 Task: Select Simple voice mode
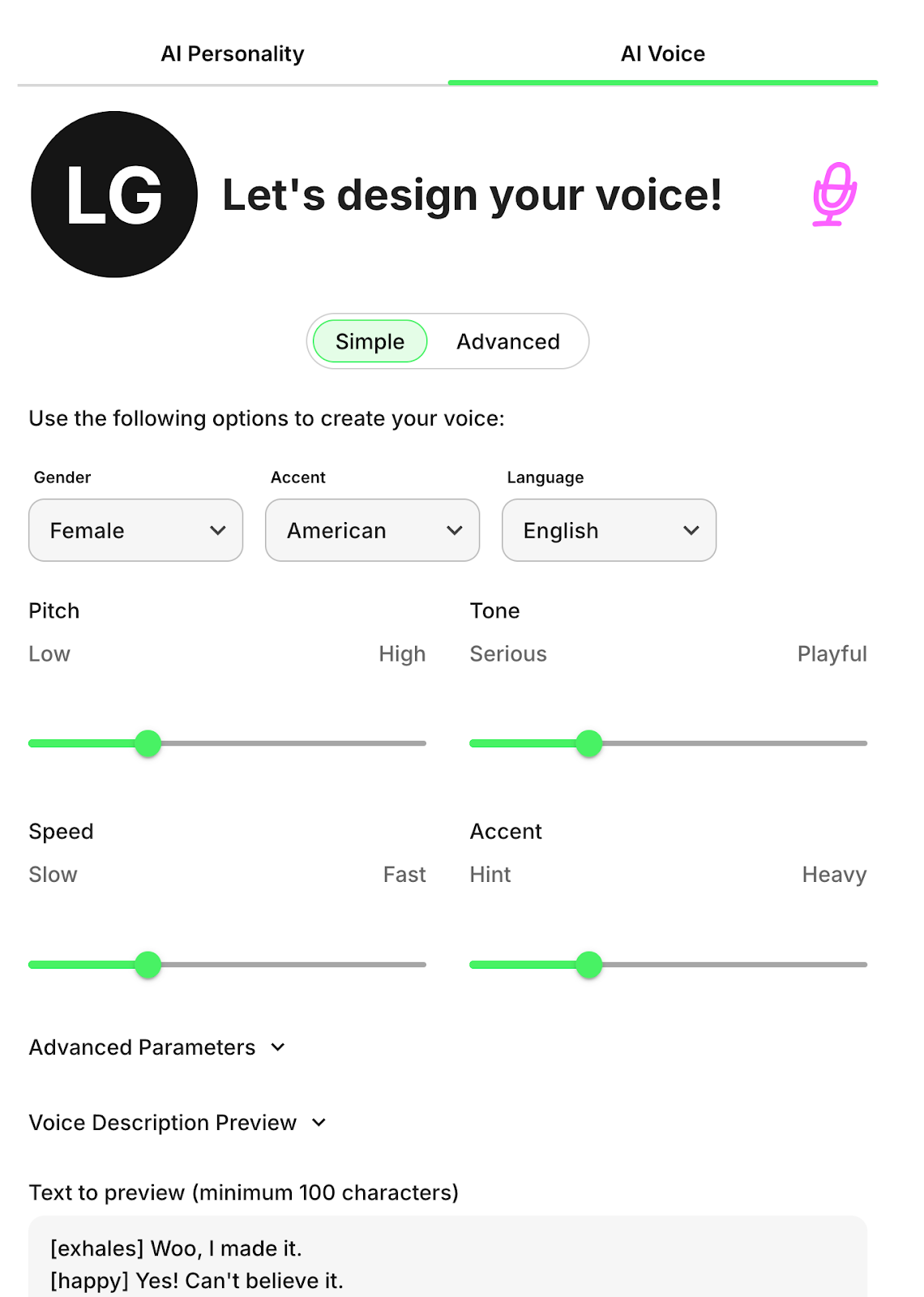(x=369, y=341)
